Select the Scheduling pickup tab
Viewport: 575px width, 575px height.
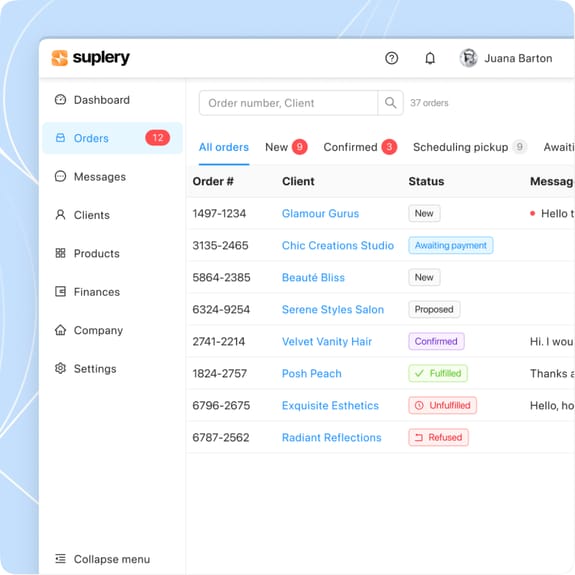pos(470,147)
